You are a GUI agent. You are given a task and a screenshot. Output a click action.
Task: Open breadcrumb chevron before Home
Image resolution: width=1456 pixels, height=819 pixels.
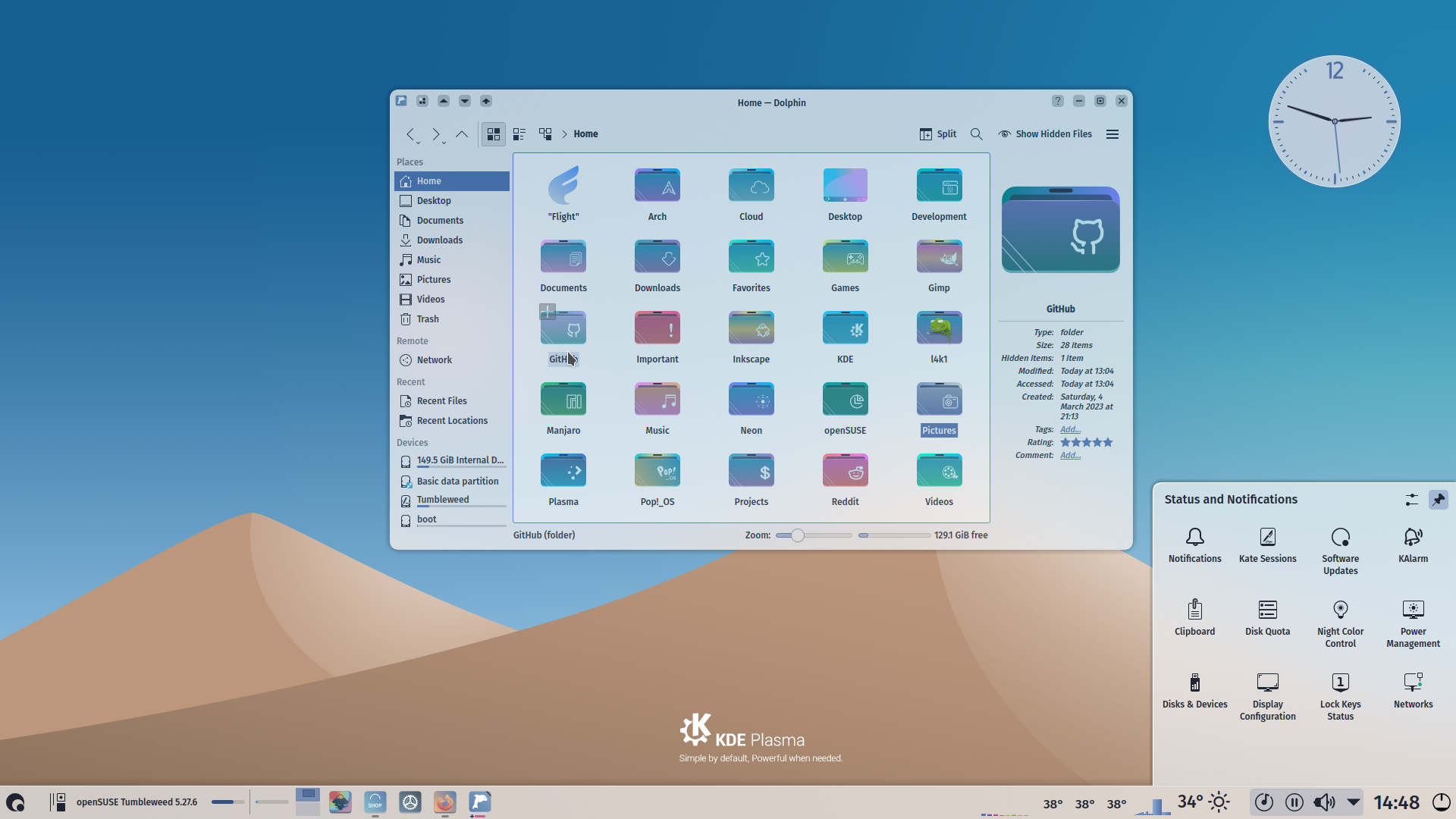564,134
